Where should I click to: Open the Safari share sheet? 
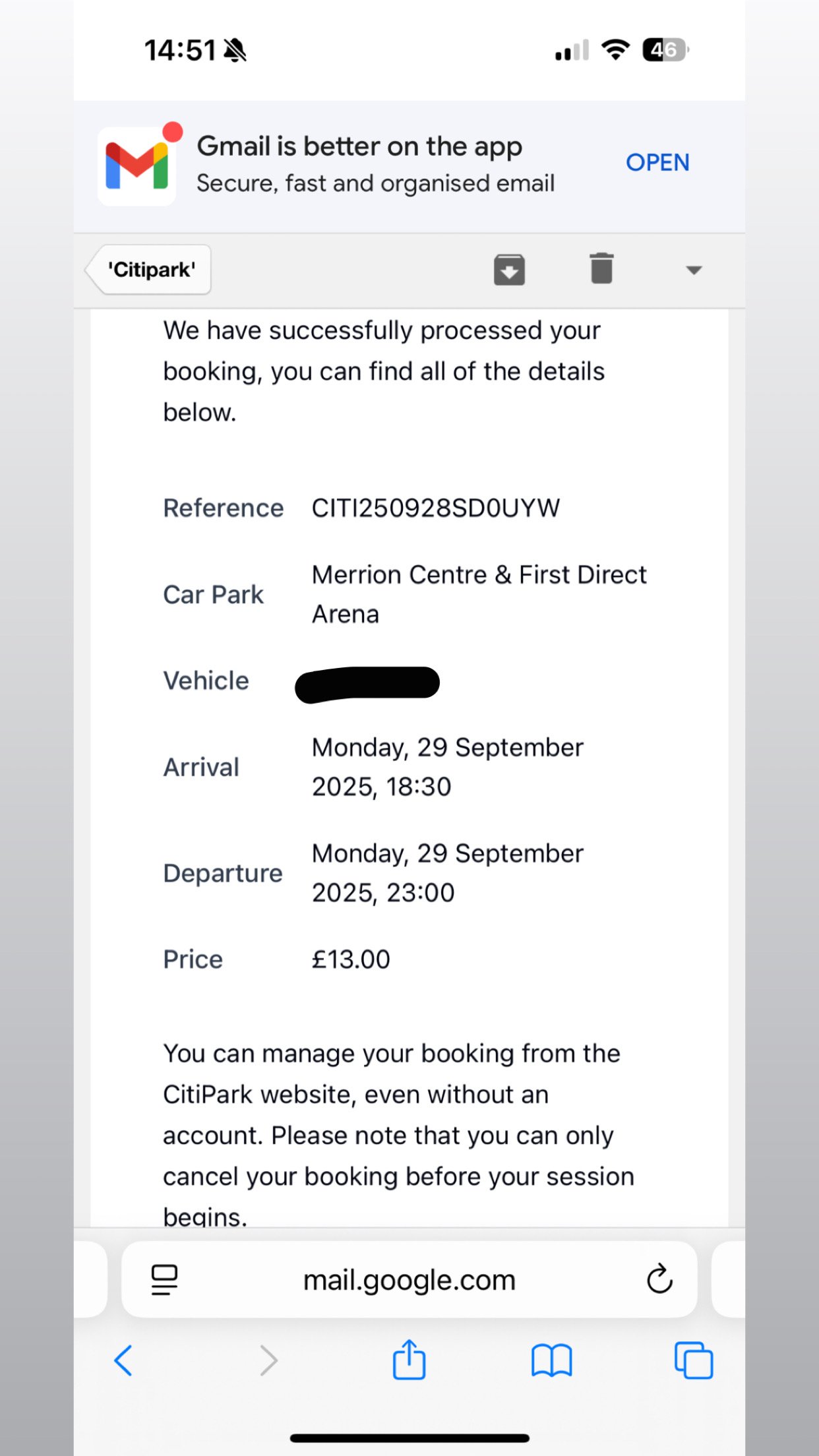(409, 1360)
